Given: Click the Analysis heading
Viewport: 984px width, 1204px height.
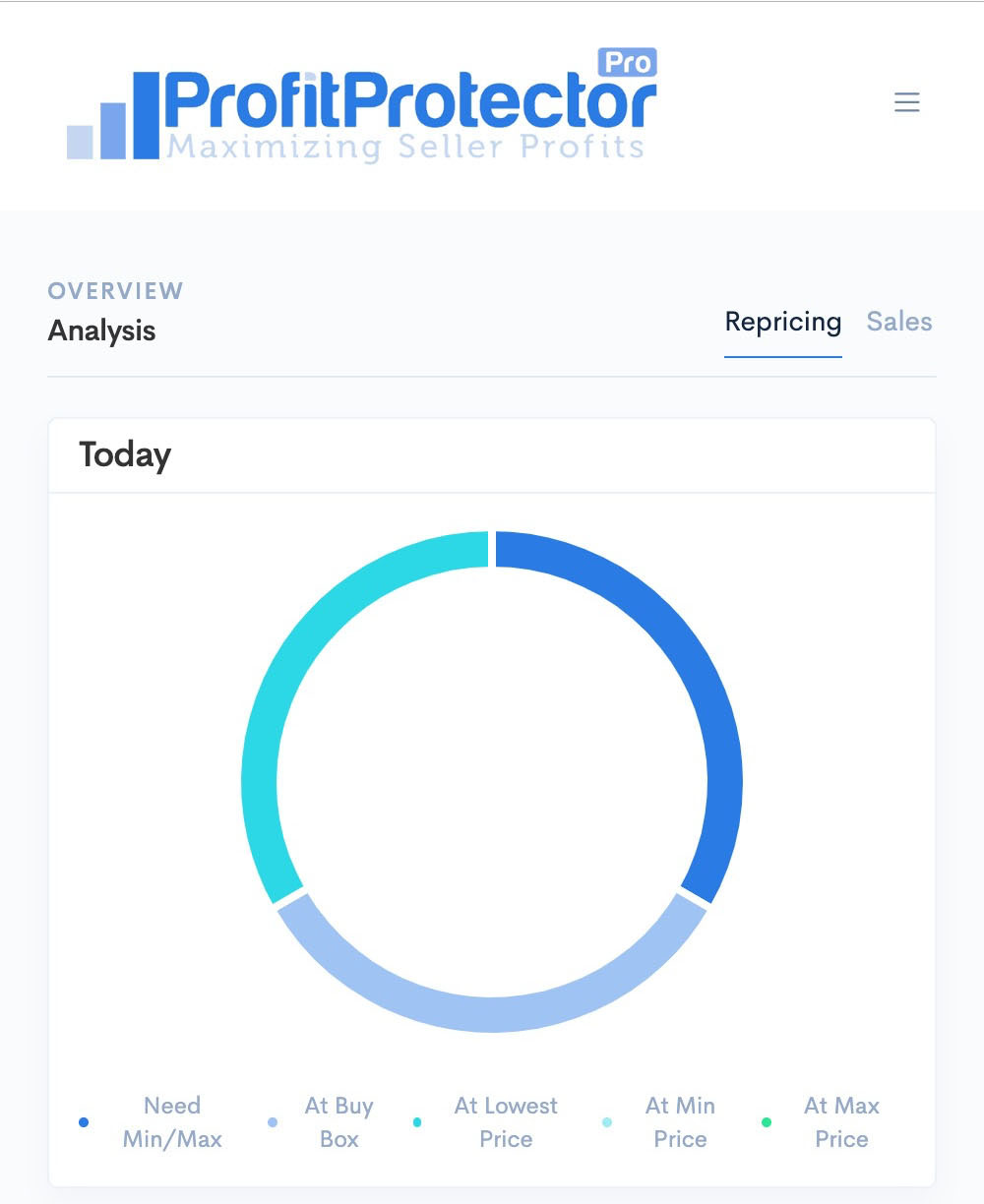Looking at the screenshot, I should click(102, 331).
